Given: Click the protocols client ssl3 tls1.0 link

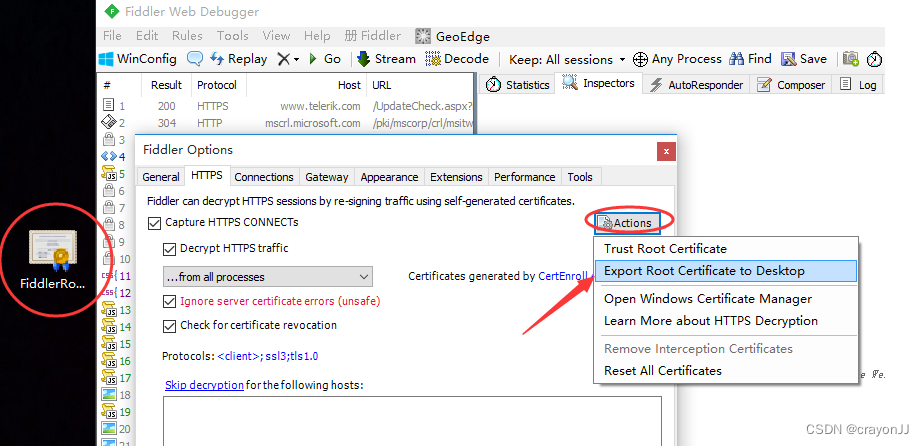Looking at the screenshot, I should [x=268, y=356].
